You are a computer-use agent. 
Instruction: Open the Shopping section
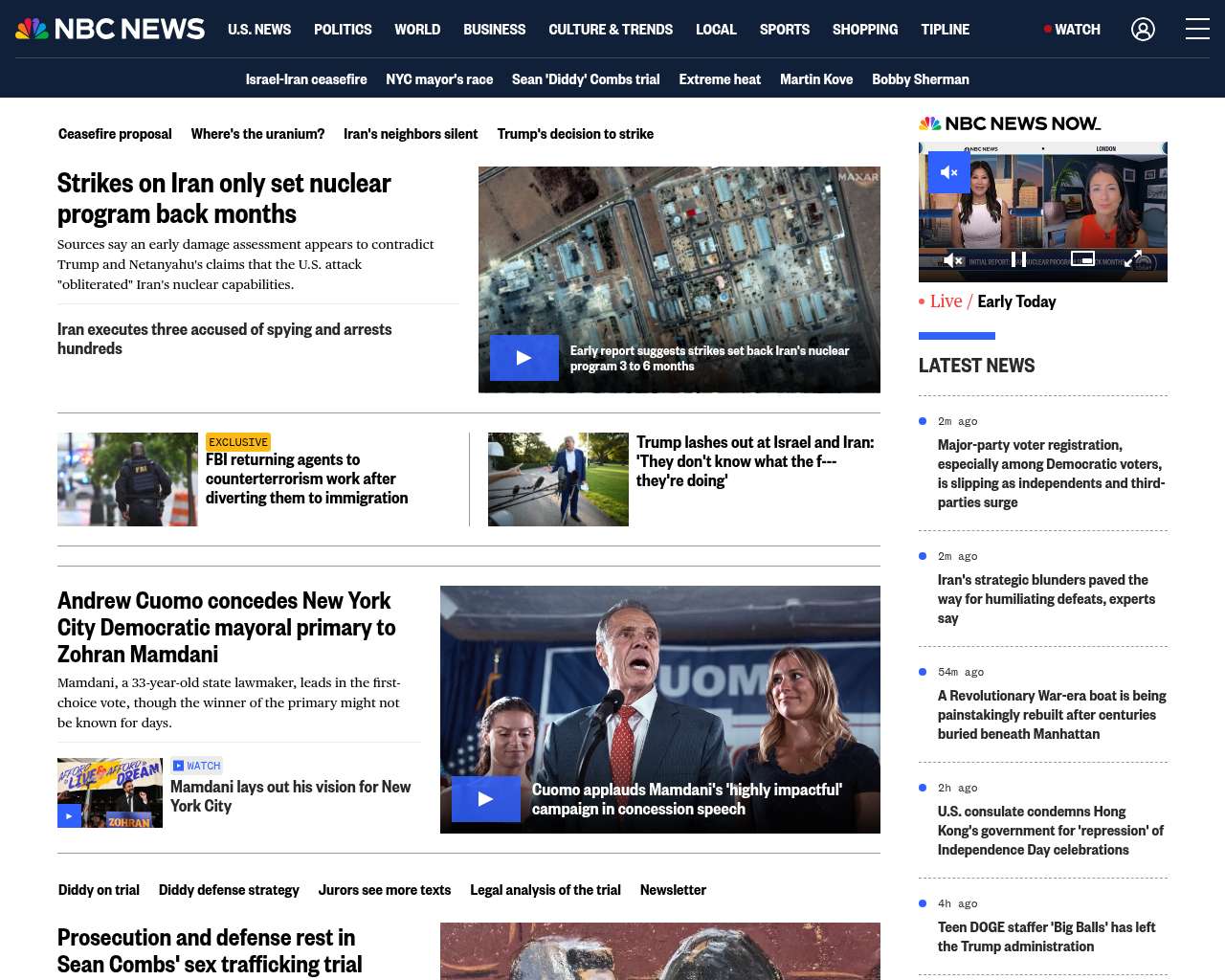(865, 30)
